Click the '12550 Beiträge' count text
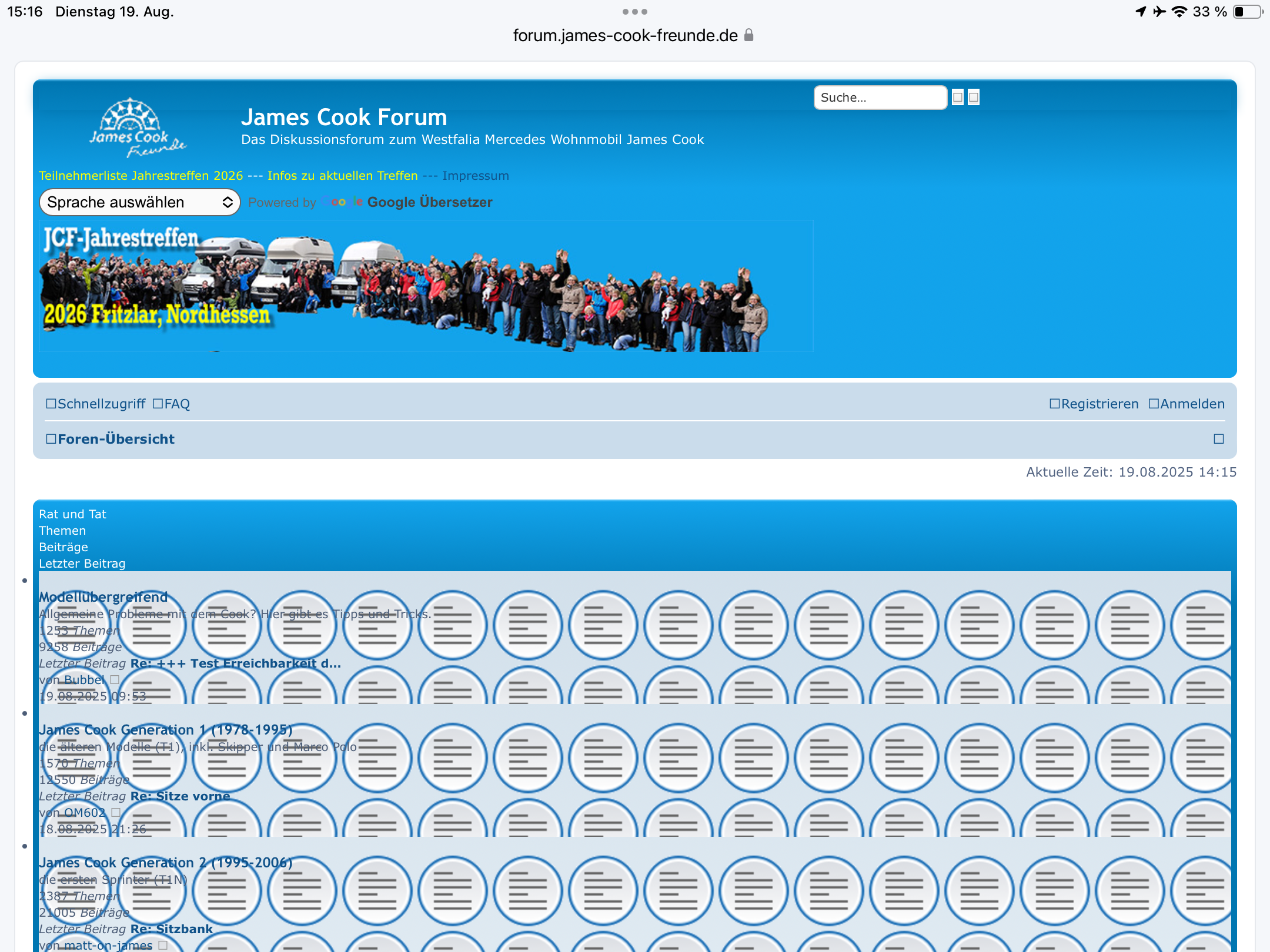Screen dimensions: 1270x952 click(84, 780)
